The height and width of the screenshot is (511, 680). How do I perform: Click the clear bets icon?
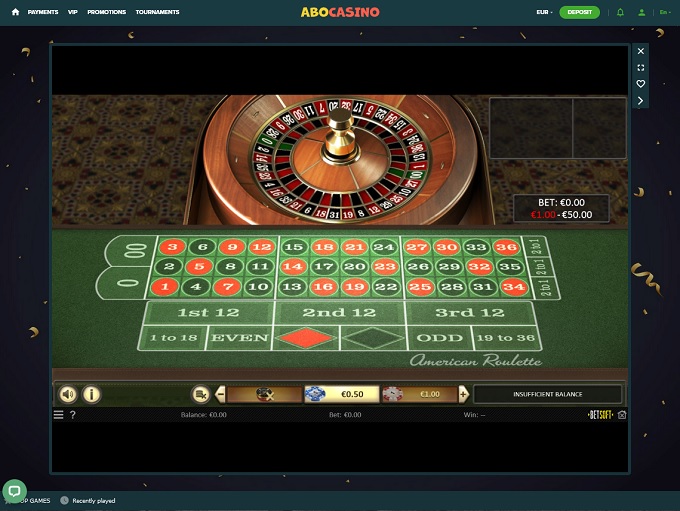pos(200,394)
